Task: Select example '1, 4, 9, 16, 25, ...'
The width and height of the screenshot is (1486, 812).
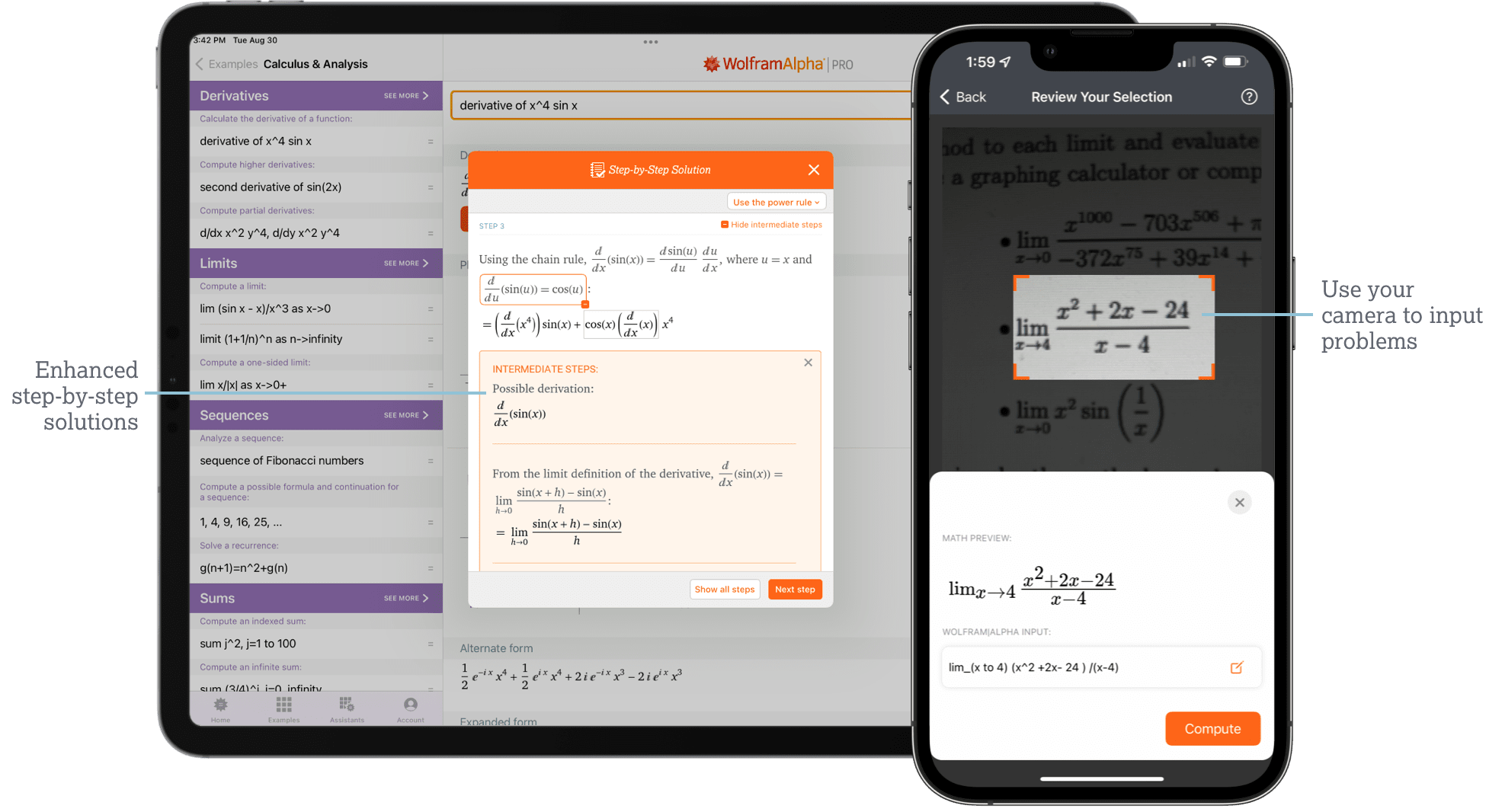Action: tap(315, 523)
